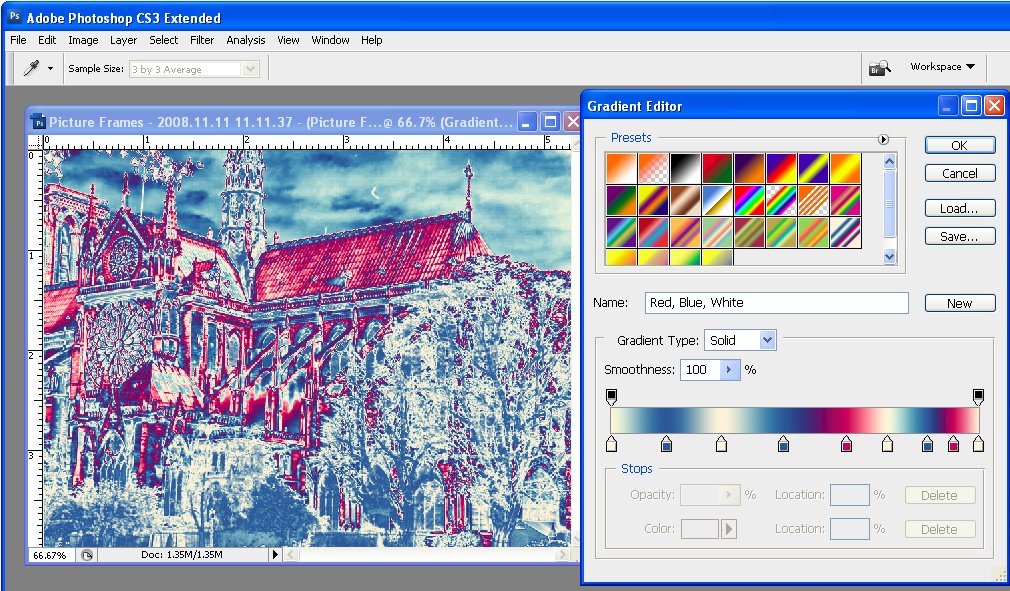1010x591 pixels.
Task: Open the File menu
Action: (18, 40)
